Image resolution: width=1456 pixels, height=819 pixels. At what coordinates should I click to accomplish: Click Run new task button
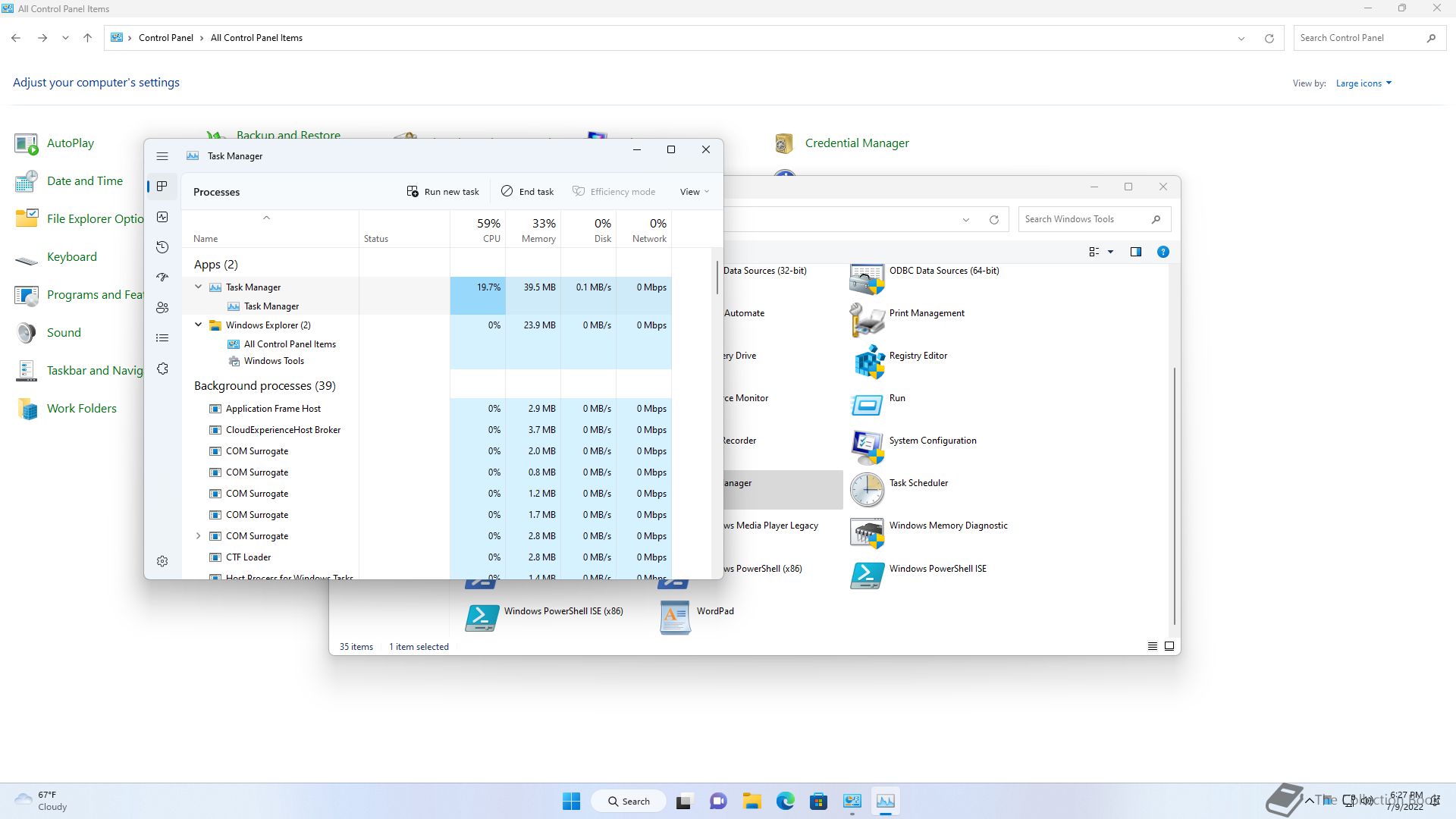443,192
